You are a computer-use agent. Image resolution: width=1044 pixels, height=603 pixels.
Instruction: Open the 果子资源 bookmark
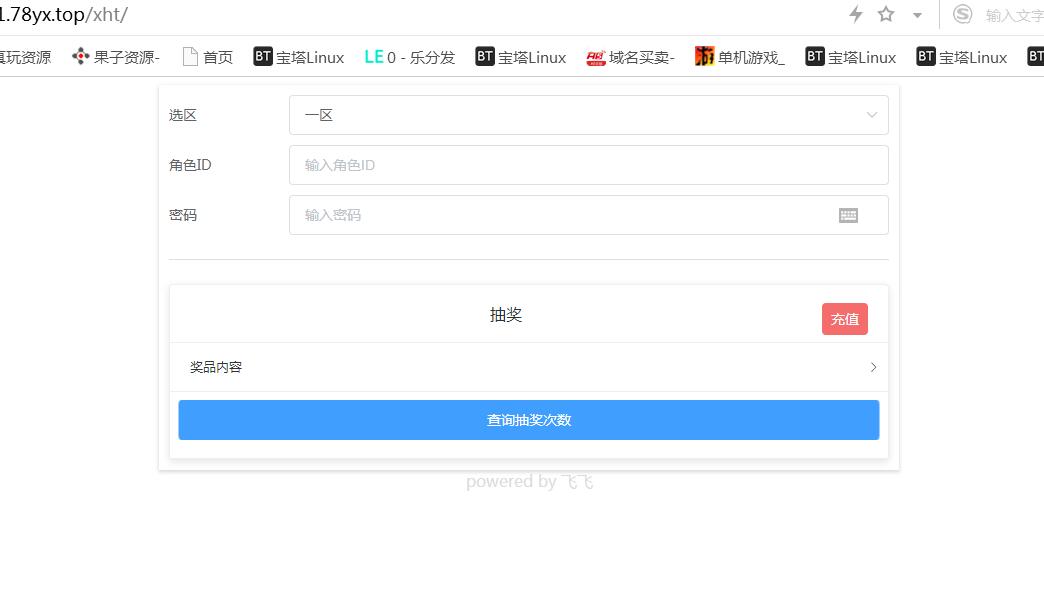(116, 57)
